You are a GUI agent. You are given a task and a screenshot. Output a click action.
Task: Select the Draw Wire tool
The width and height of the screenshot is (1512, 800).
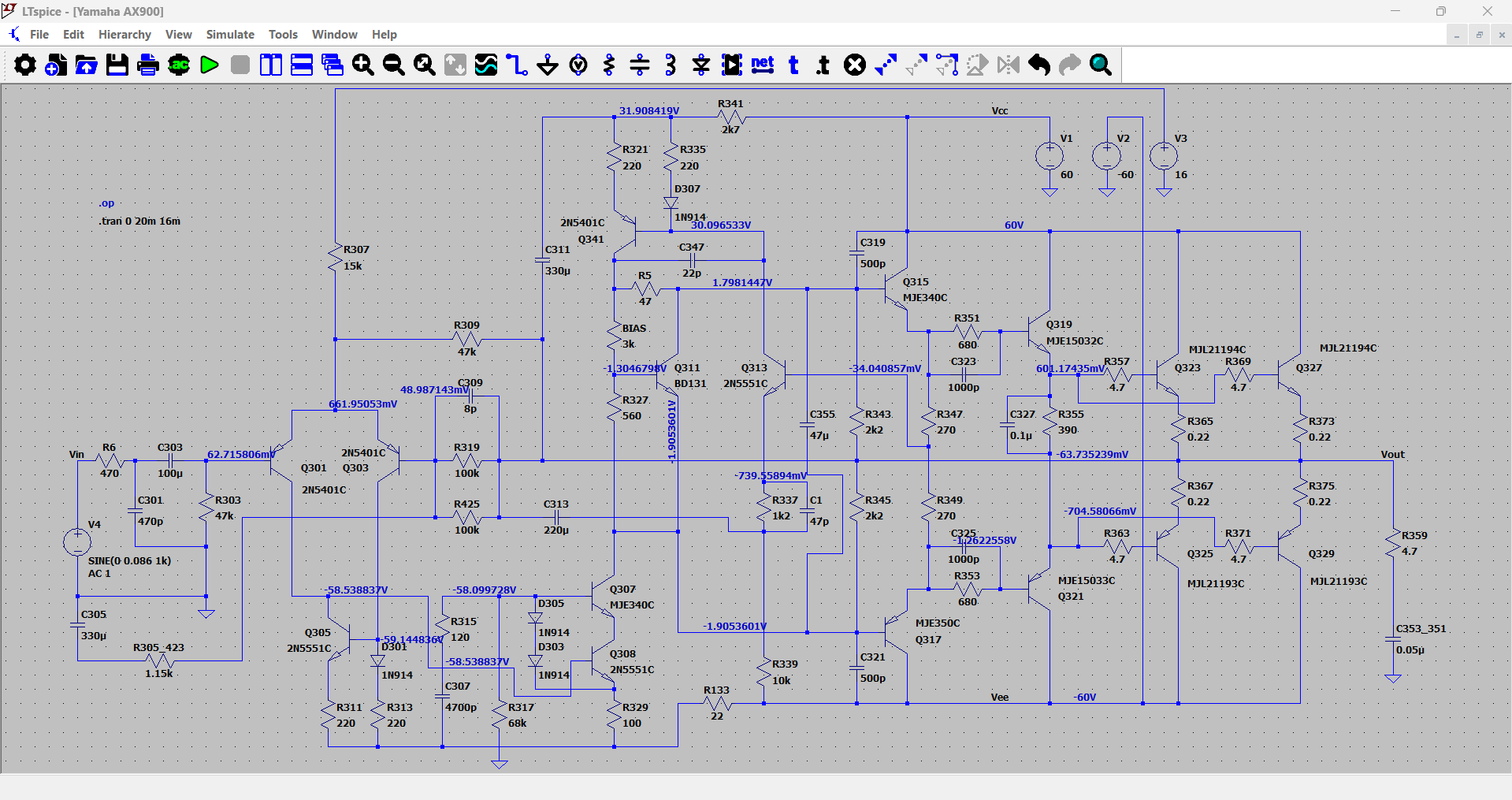[517, 65]
